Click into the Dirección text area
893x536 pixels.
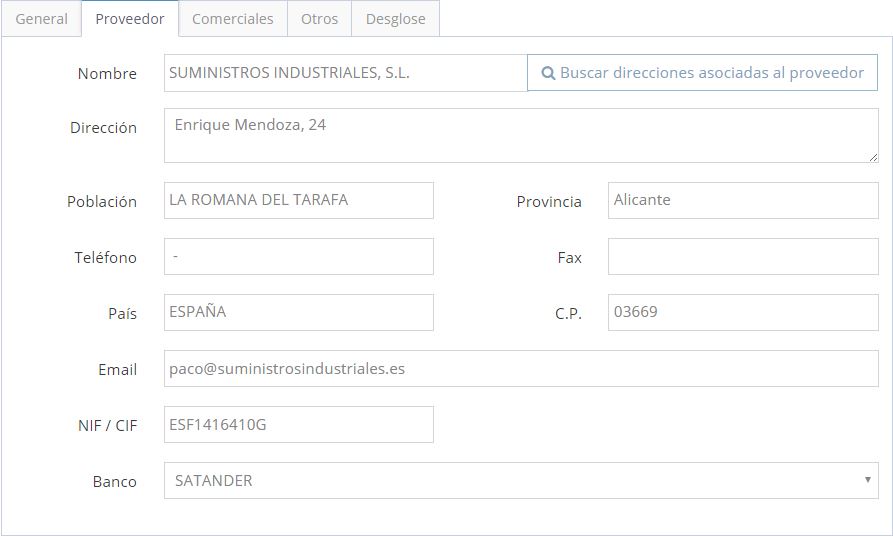(521, 136)
